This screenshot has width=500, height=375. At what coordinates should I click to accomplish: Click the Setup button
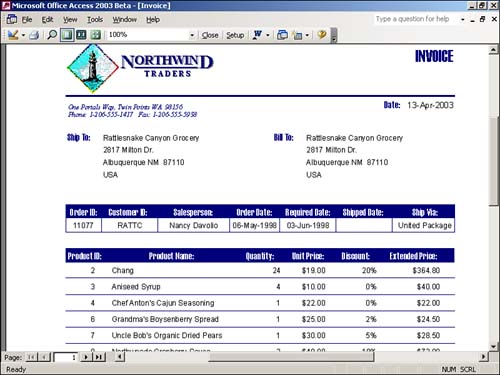pos(235,35)
